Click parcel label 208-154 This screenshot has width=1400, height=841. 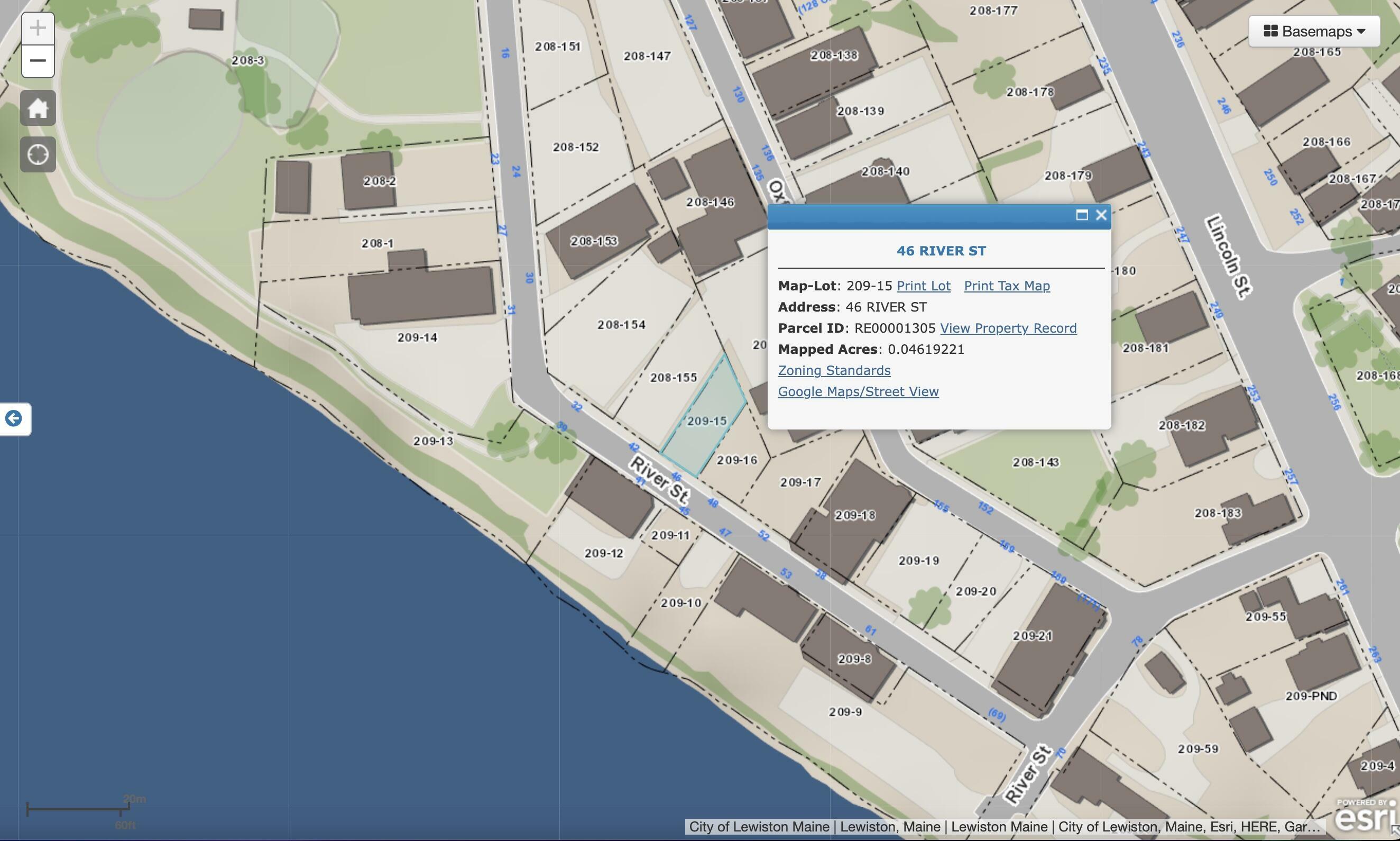click(621, 325)
